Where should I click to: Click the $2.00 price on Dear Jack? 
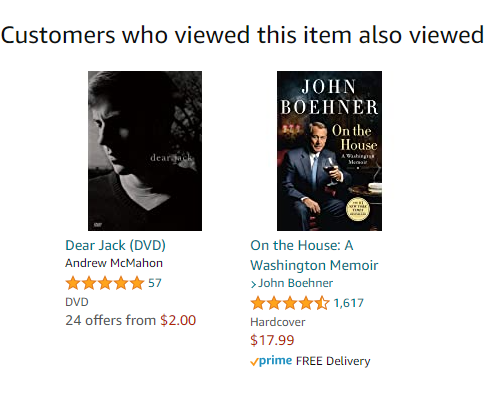tap(178, 320)
